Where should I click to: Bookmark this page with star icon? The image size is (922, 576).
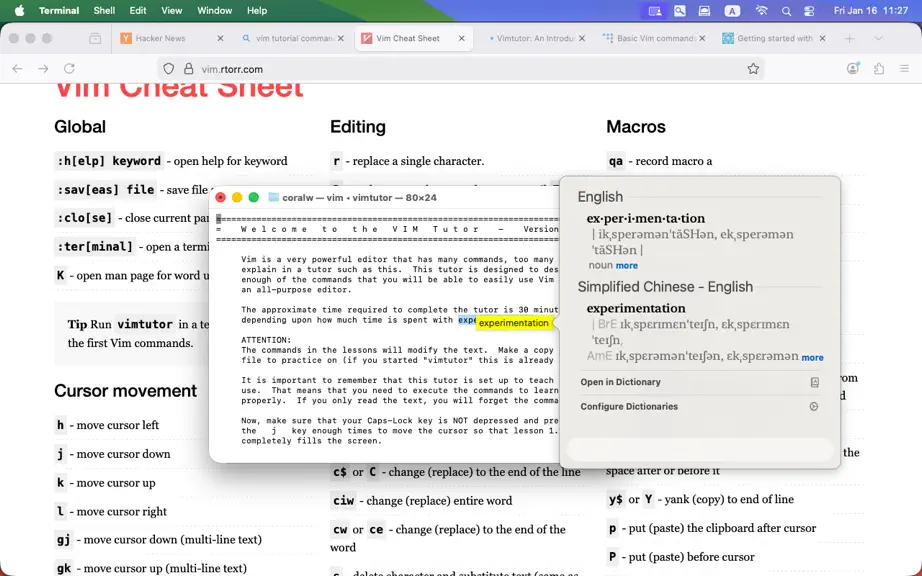tap(753, 69)
